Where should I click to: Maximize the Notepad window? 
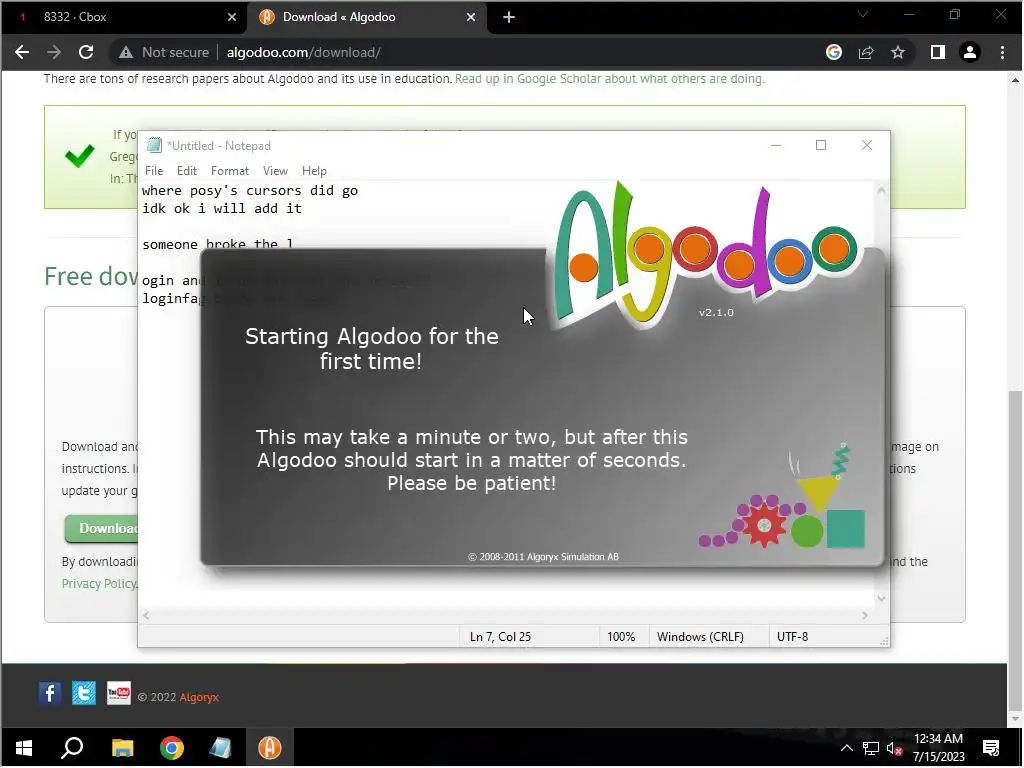point(821,146)
